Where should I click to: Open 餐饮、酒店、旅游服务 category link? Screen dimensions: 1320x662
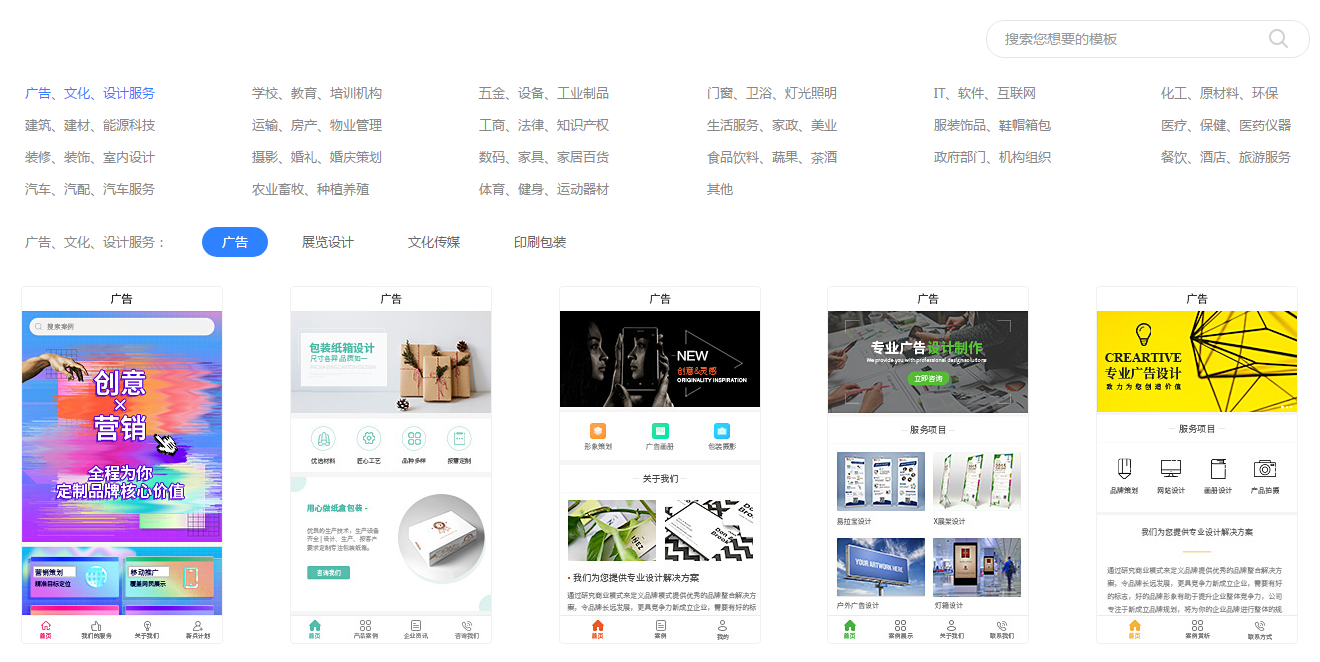click(1226, 157)
